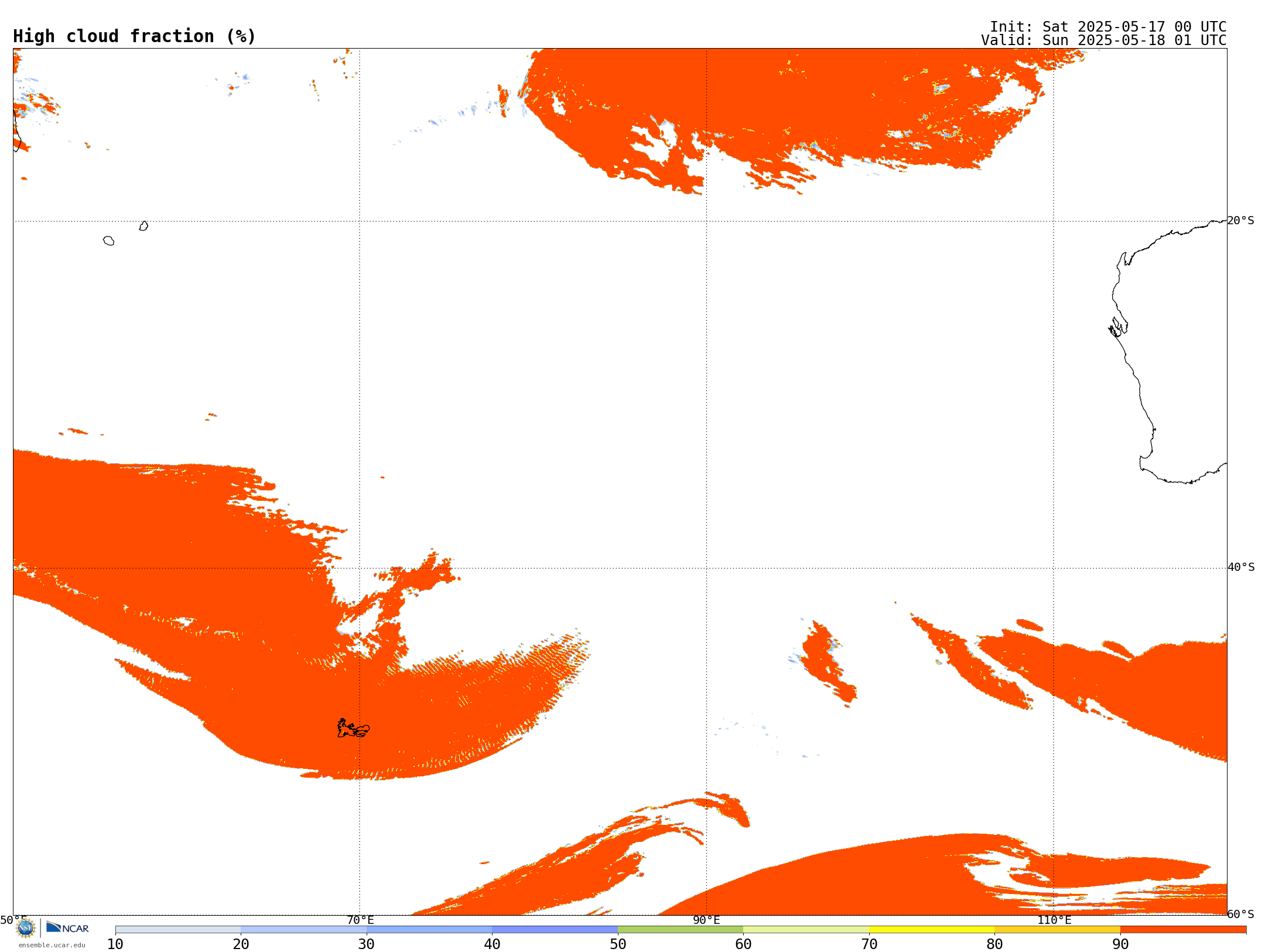Image resolution: width=1265 pixels, height=952 pixels.
Task: Click the 40°S latitude label
Action: tap(1241, 567)
